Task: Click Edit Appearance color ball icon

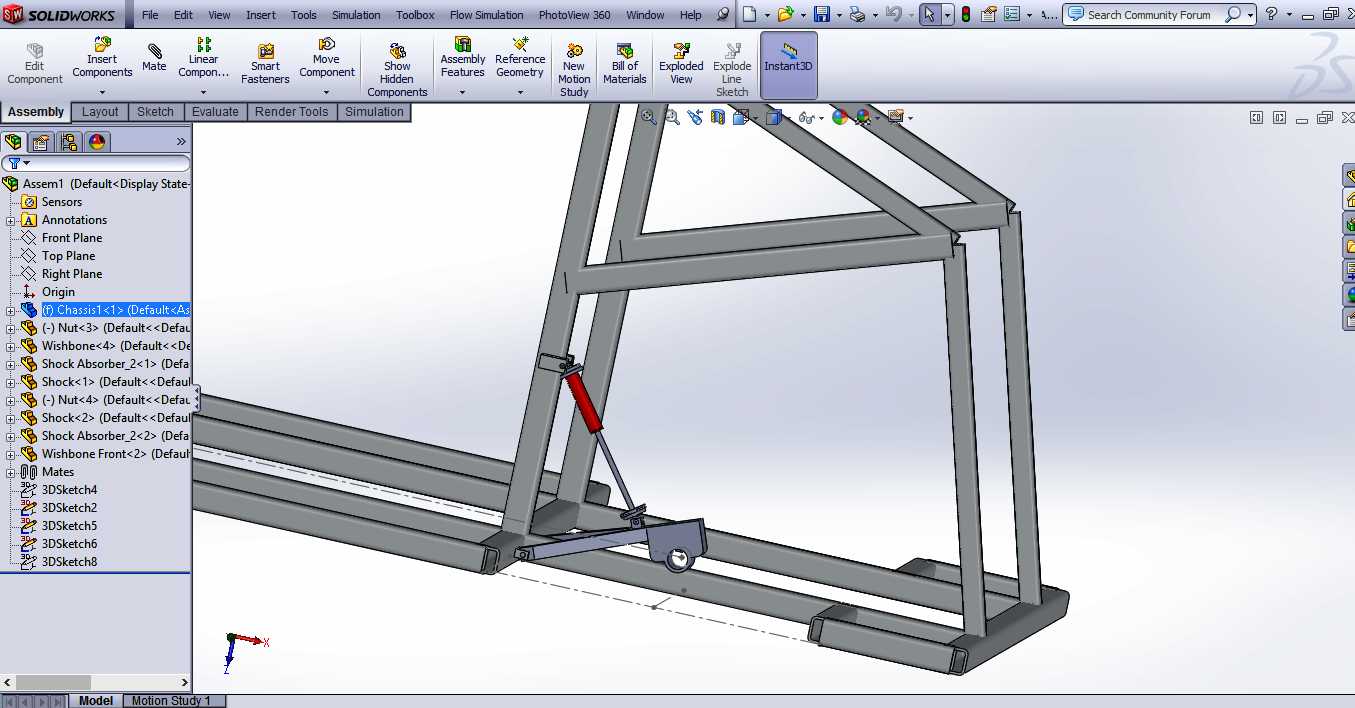Action: pos(840,117)
